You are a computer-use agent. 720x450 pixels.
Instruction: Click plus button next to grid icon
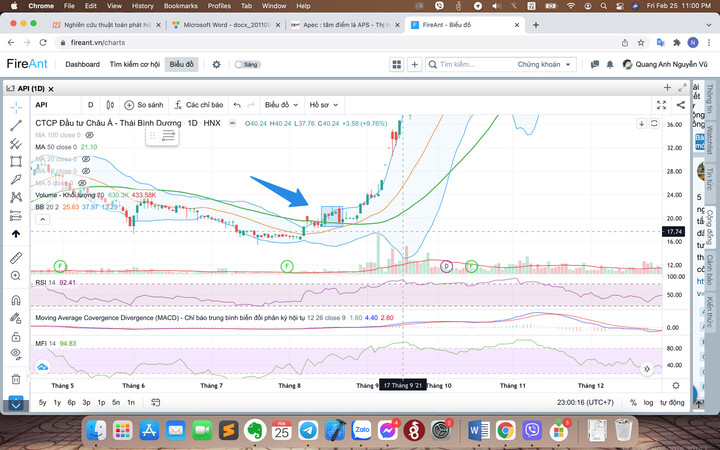pos(415,64)
